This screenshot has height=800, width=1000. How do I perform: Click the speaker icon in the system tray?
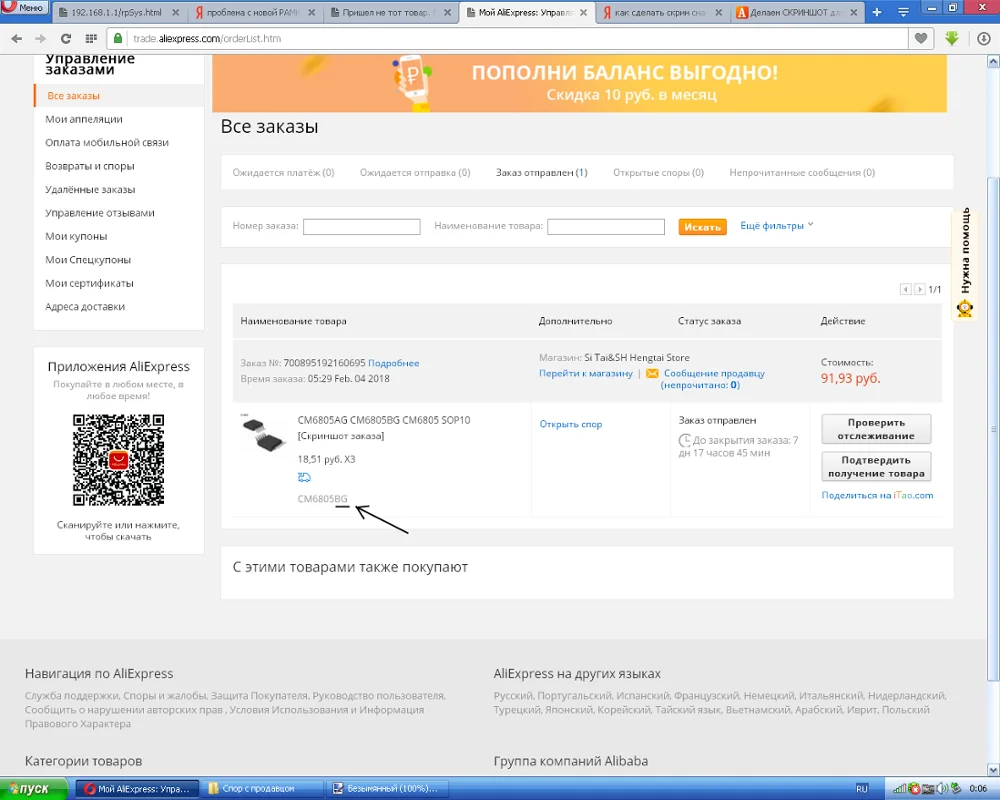click(x=942, y=789)
